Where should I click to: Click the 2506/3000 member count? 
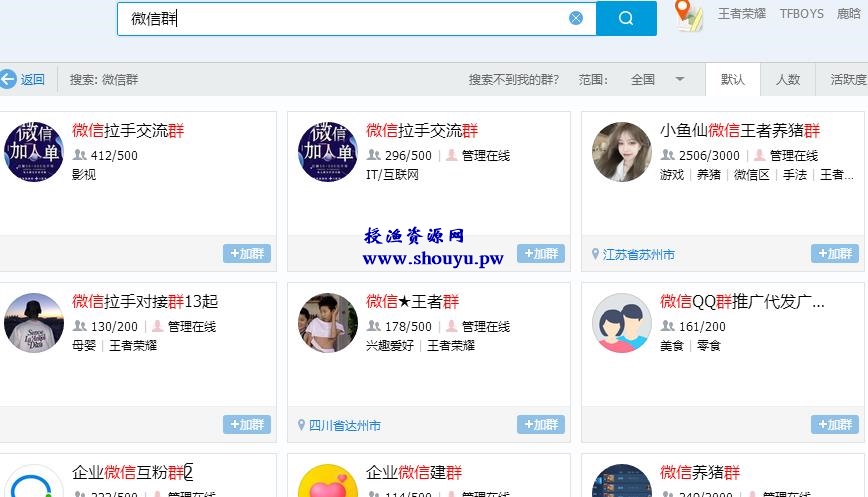[x=709, y=156]
